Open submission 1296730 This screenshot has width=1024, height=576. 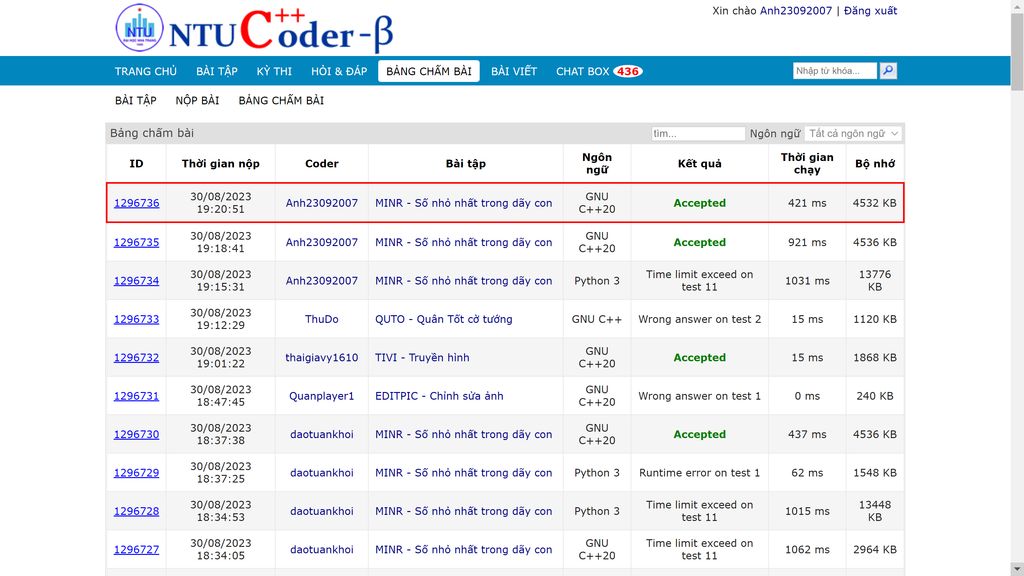point(136,434)
